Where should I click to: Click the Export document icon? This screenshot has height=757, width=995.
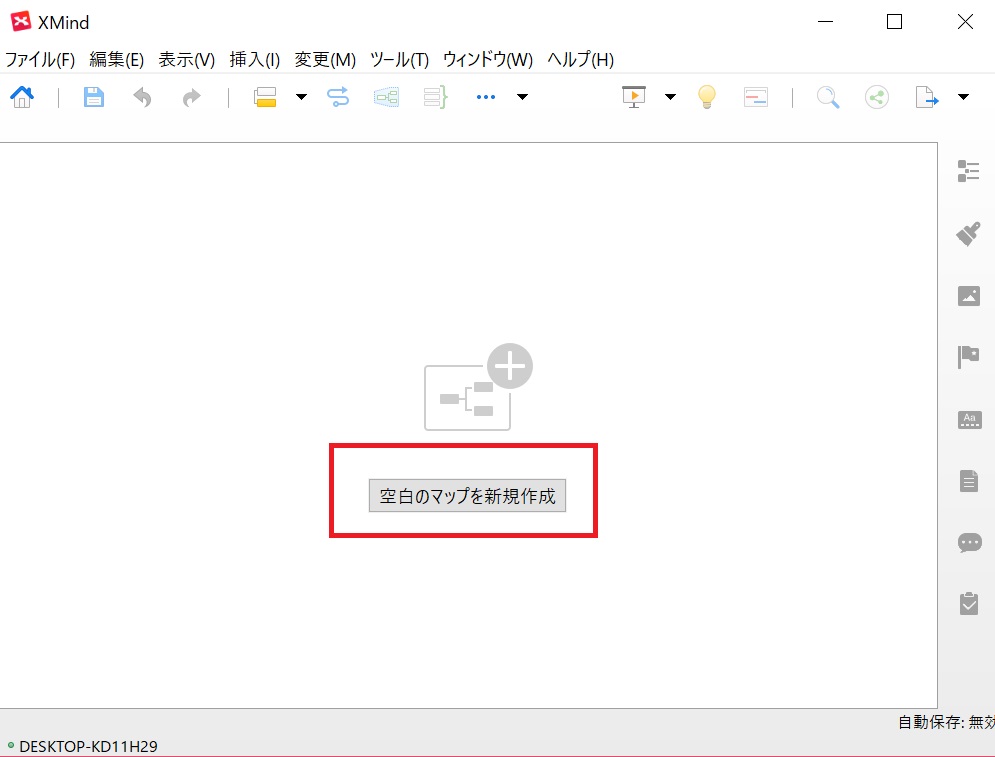(x=926, y=97)
